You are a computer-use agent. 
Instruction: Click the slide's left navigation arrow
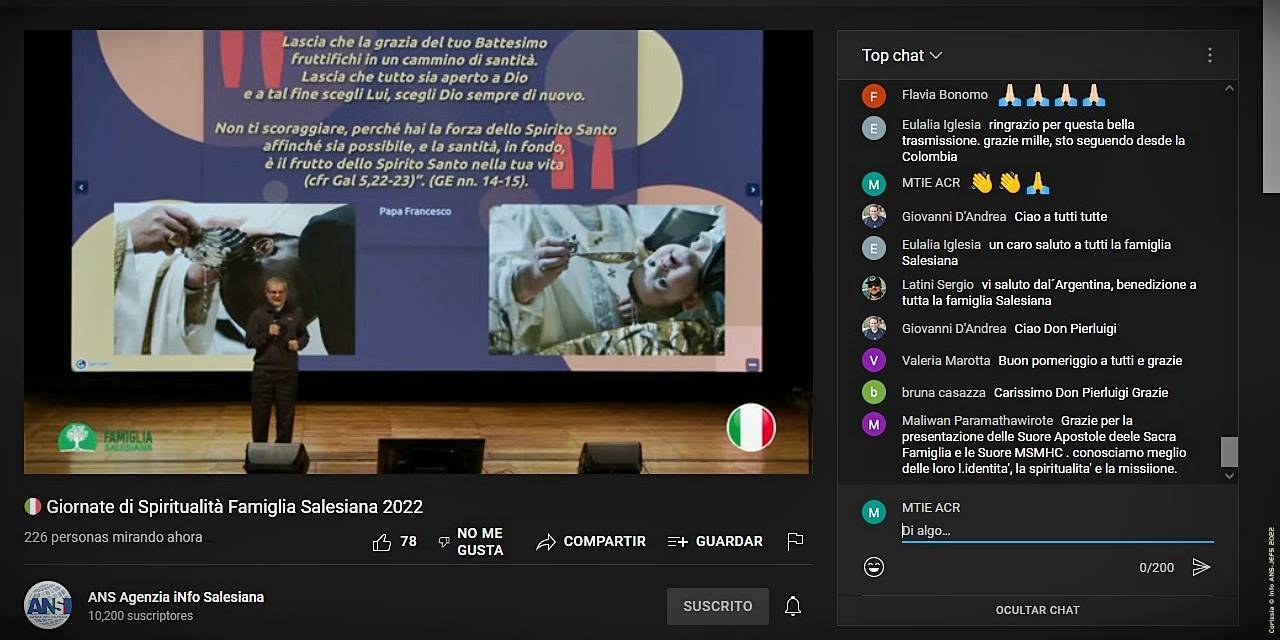point(81,187)
